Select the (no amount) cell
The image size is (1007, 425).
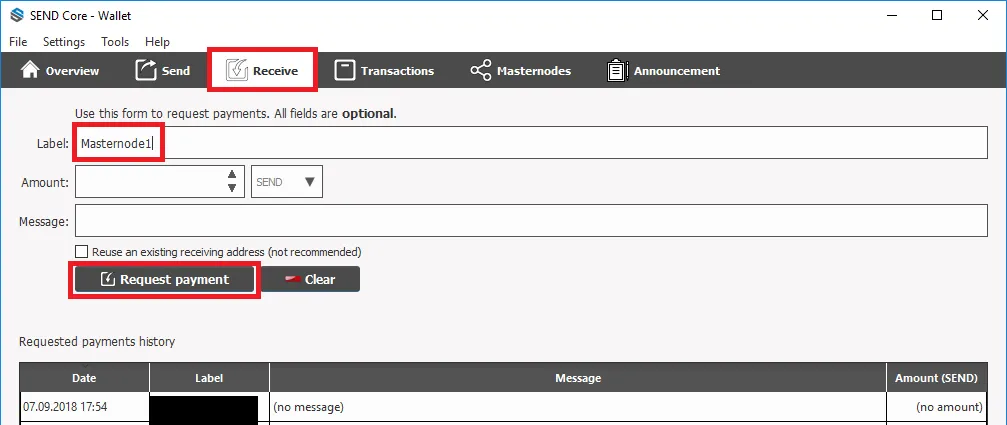point(937,407)
